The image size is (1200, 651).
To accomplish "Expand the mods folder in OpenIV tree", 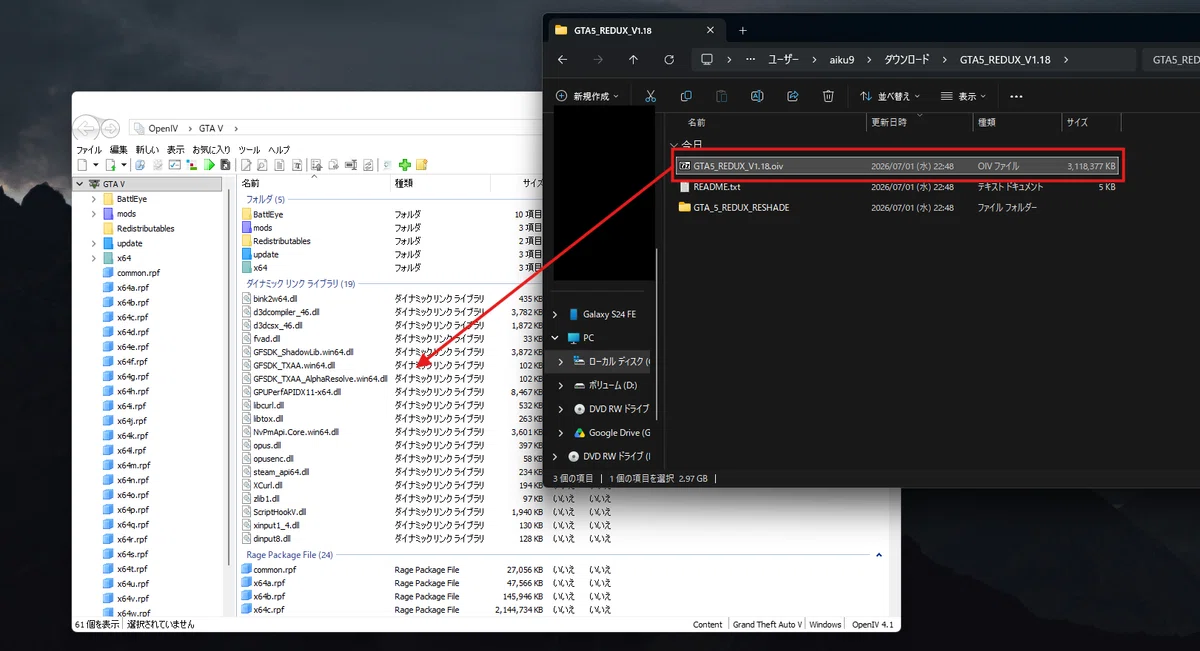I will pyautogui.click(x=94, y=214).
